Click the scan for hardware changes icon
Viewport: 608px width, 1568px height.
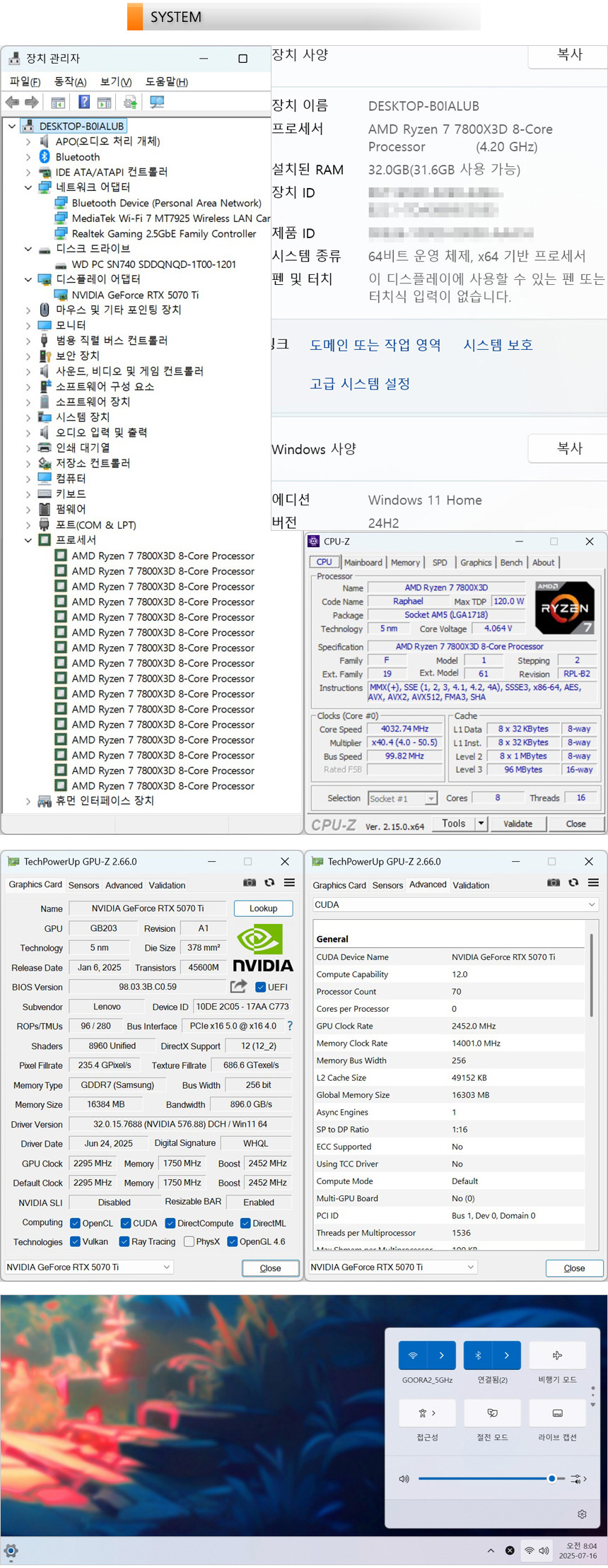[x=157, y=103]
